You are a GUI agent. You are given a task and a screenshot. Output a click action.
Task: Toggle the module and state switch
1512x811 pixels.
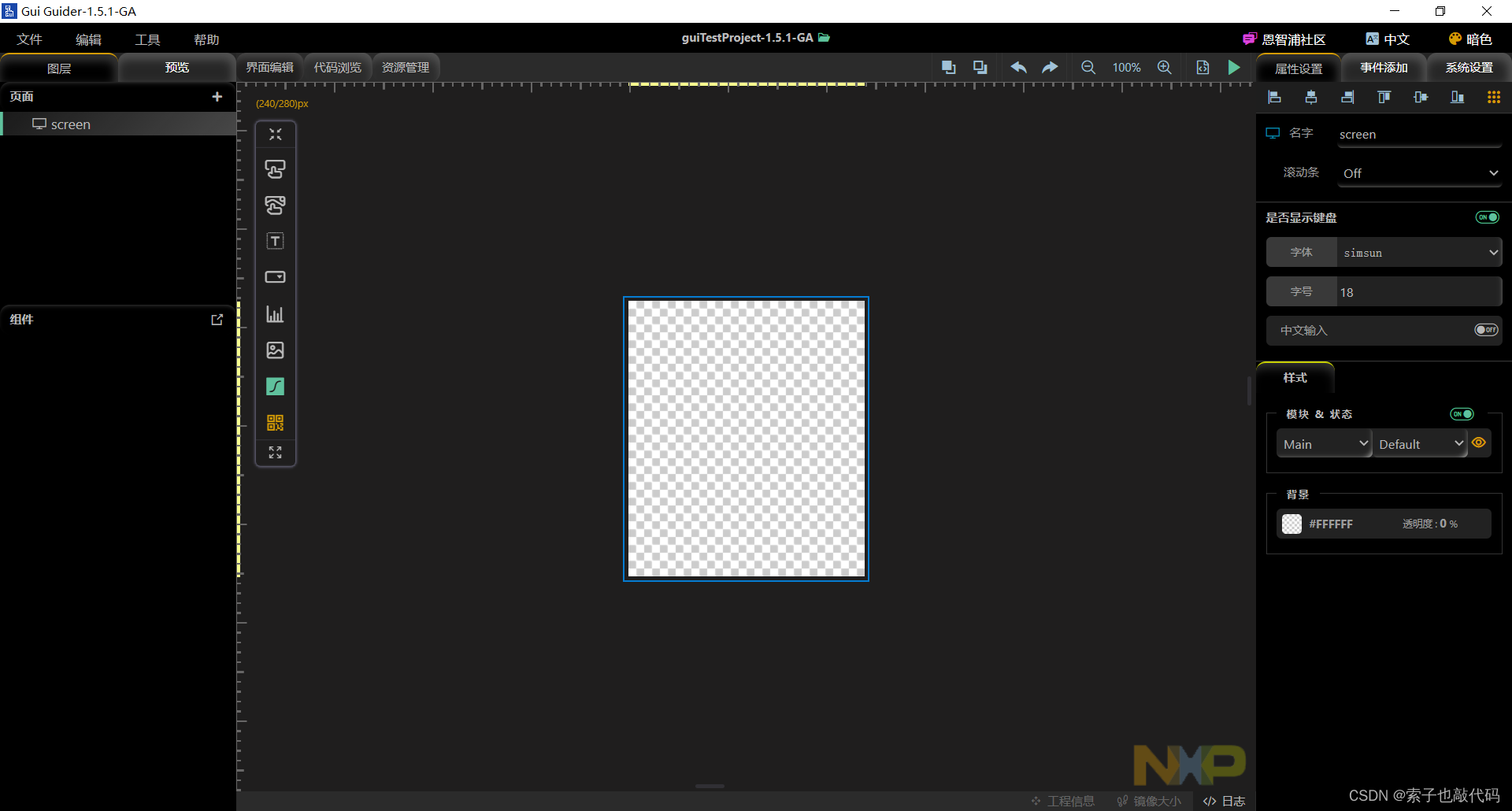[x=1462, y=414]
